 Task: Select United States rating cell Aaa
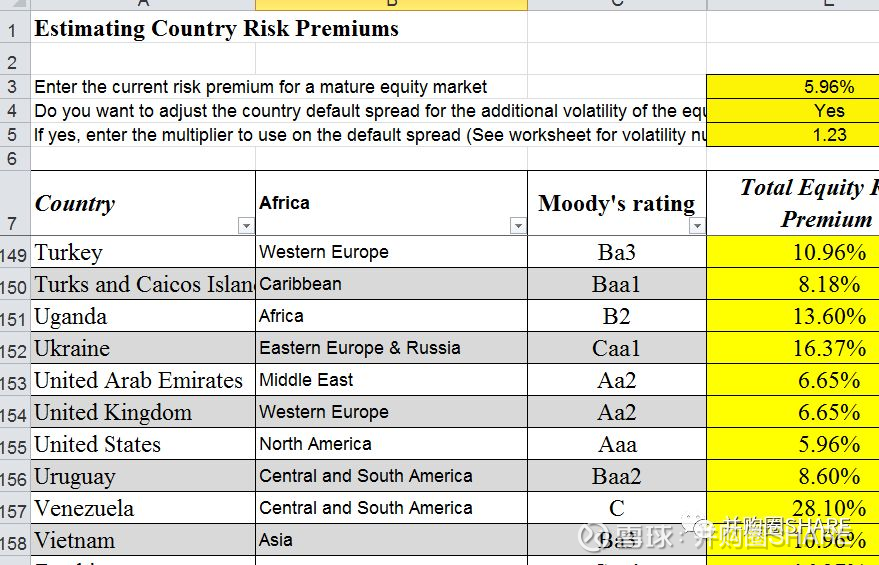[616, 444]
